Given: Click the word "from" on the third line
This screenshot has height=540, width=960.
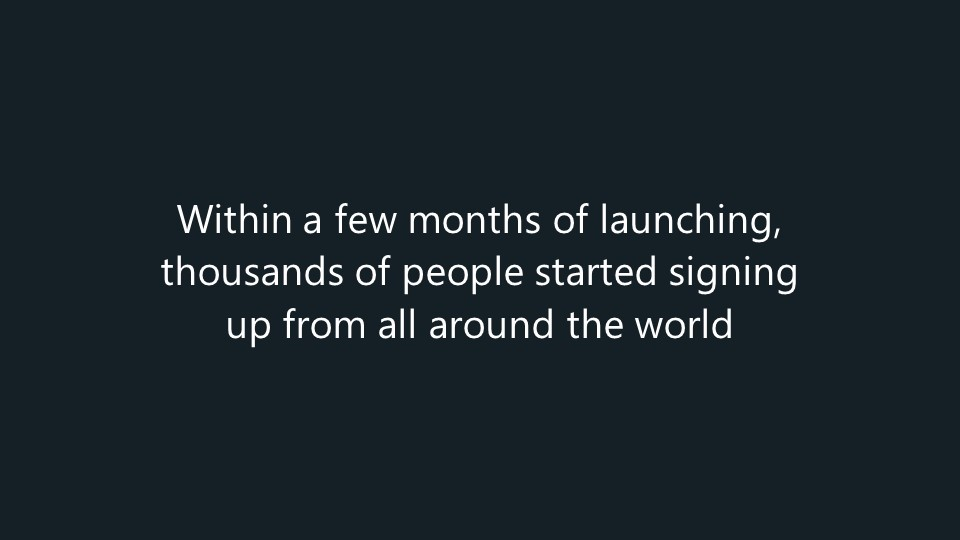Looking at the screenshot, I should click(x=318, y=326).
